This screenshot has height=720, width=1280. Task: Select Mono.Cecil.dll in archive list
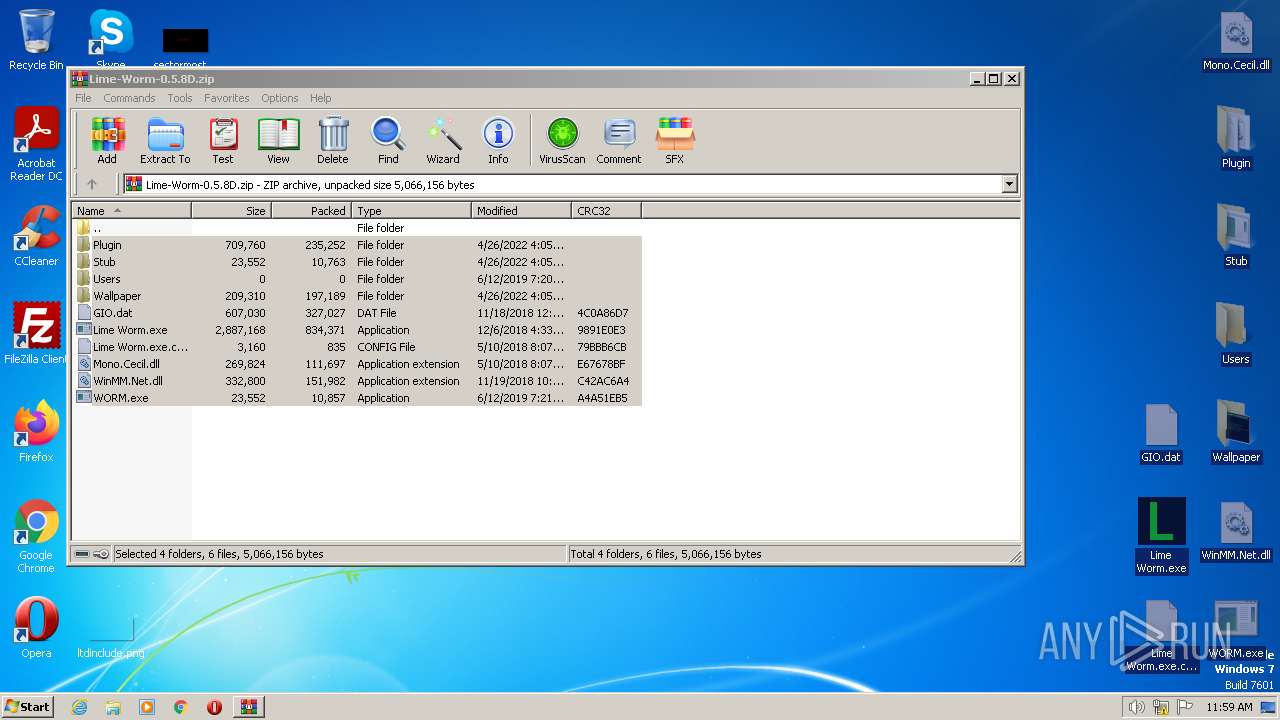[357, 364]
